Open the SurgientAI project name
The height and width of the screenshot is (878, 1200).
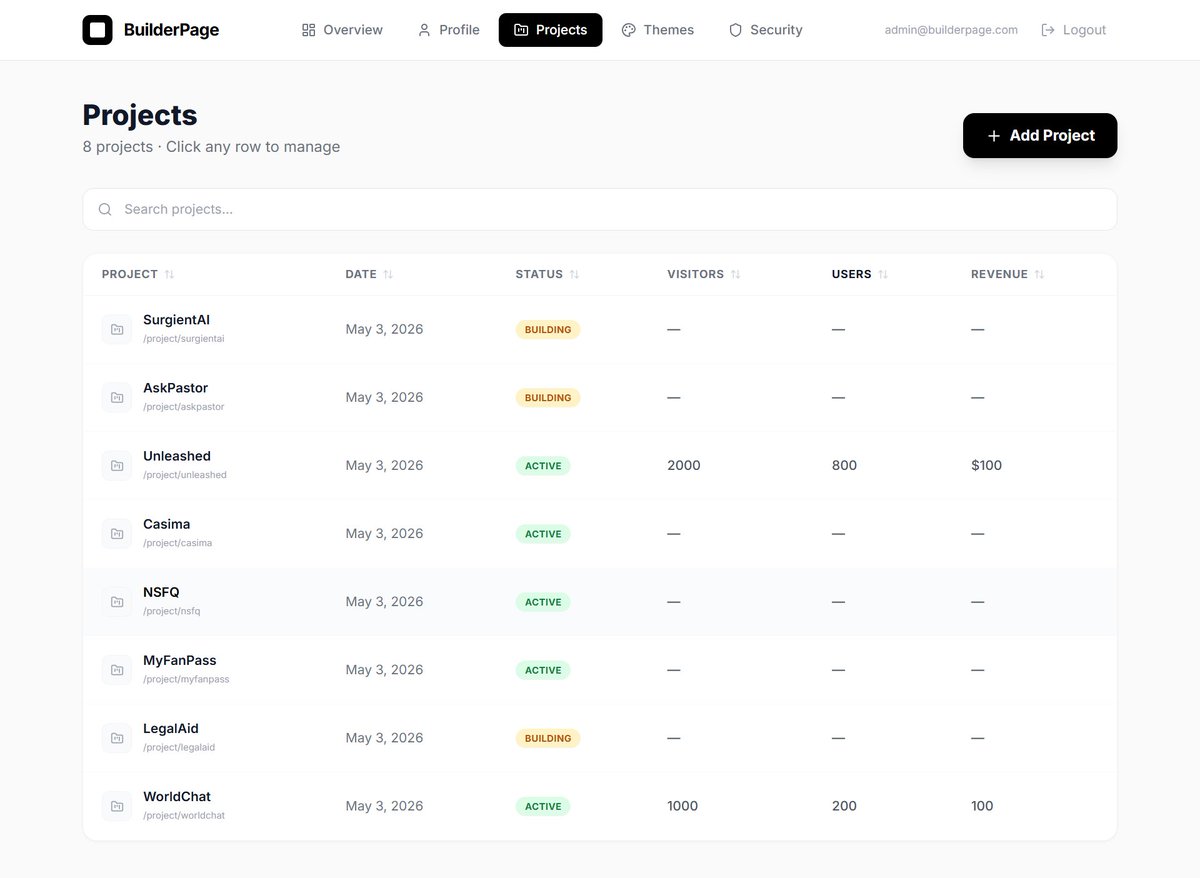(176, 320)
